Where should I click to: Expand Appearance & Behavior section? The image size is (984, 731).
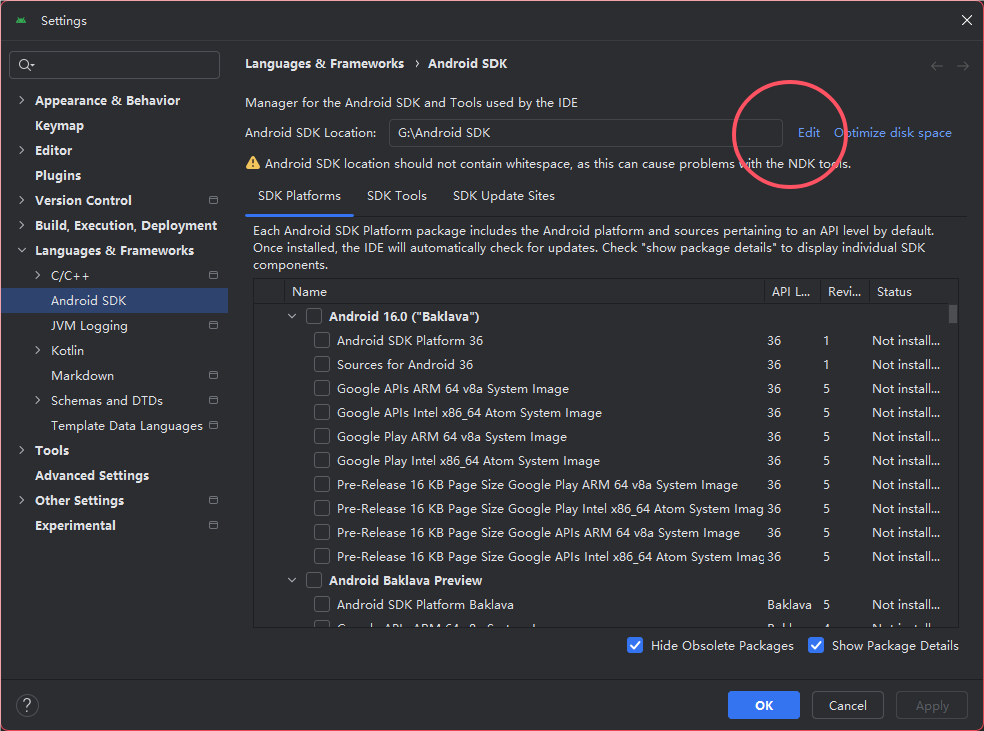click(x=22, y=100)
